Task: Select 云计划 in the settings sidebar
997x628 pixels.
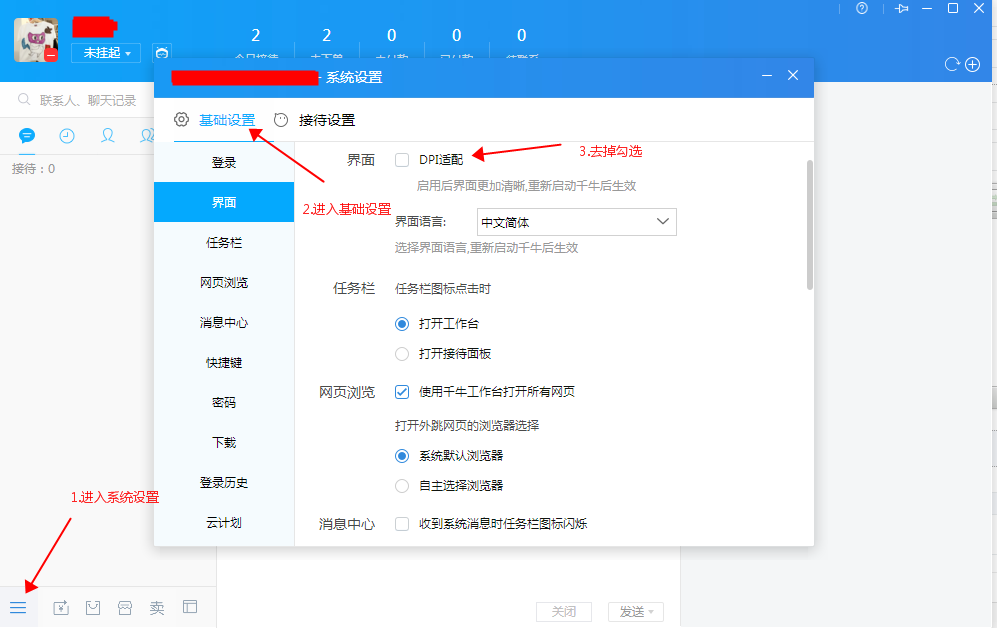Action: point(224,522)
